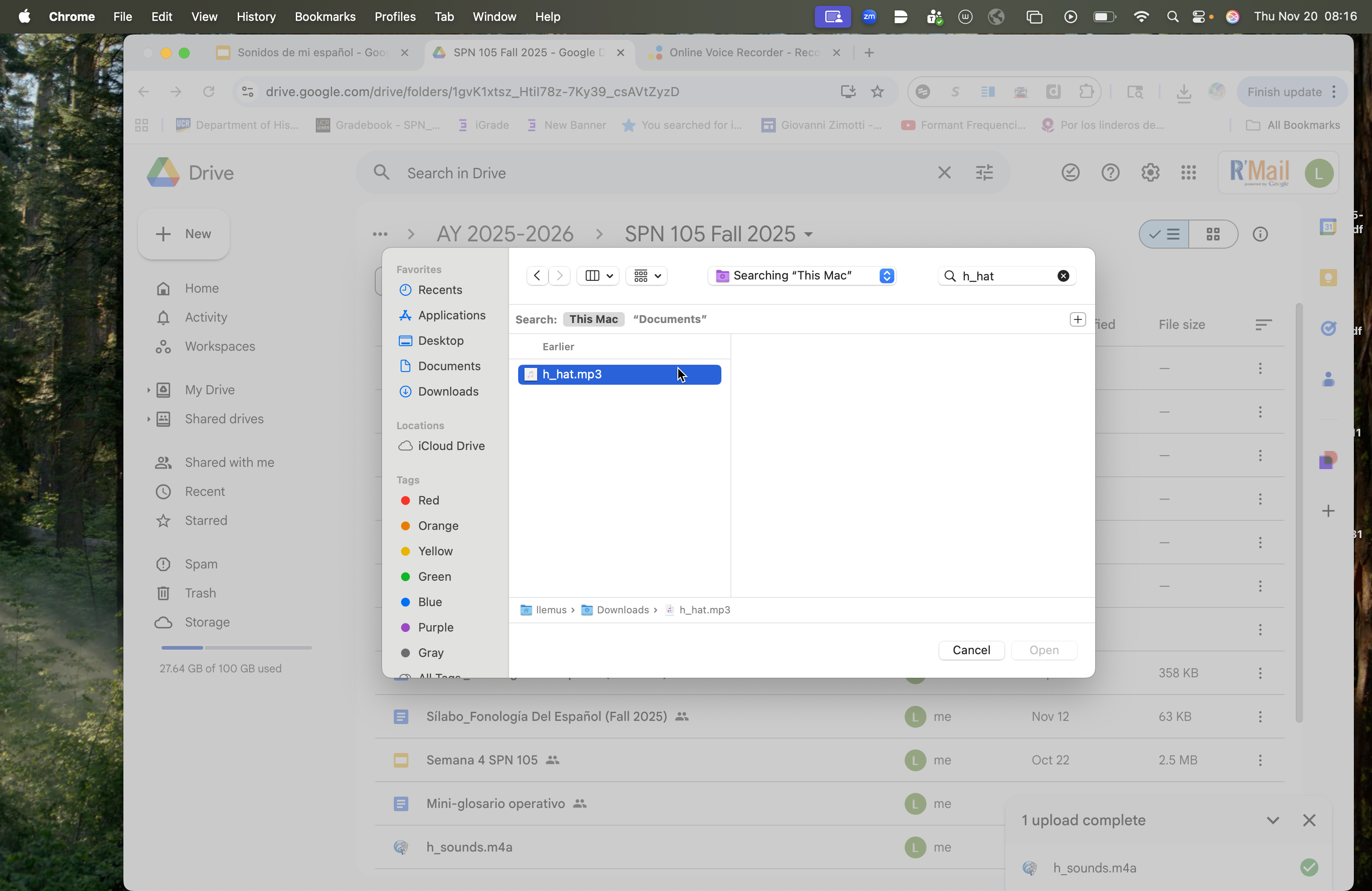The height and width of the screenshot is (891, 1372).
Task: Open Google Calendar side panel
Action: click(x=1328, y=226)
